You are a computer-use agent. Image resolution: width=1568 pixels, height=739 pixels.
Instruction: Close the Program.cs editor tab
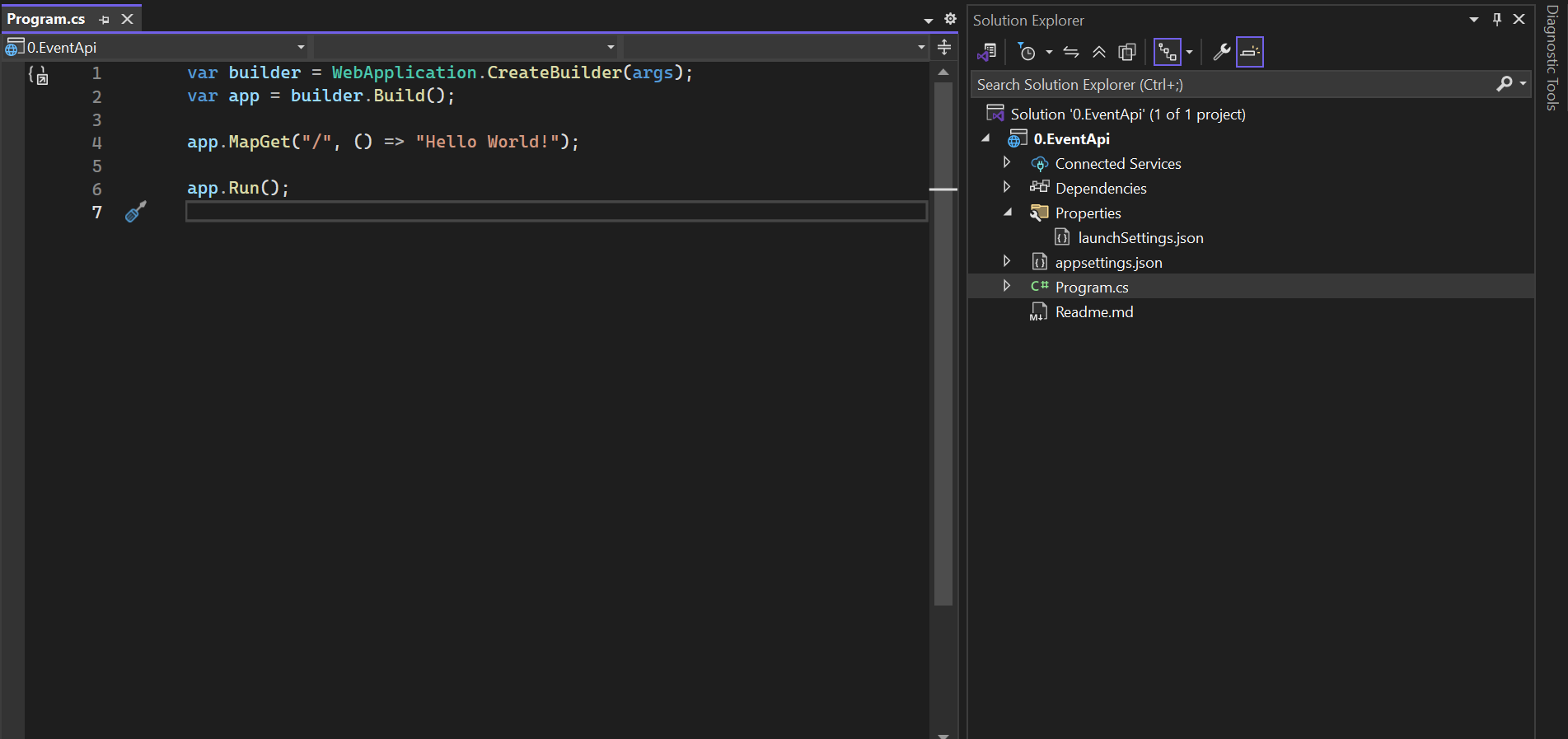(127, 19)
